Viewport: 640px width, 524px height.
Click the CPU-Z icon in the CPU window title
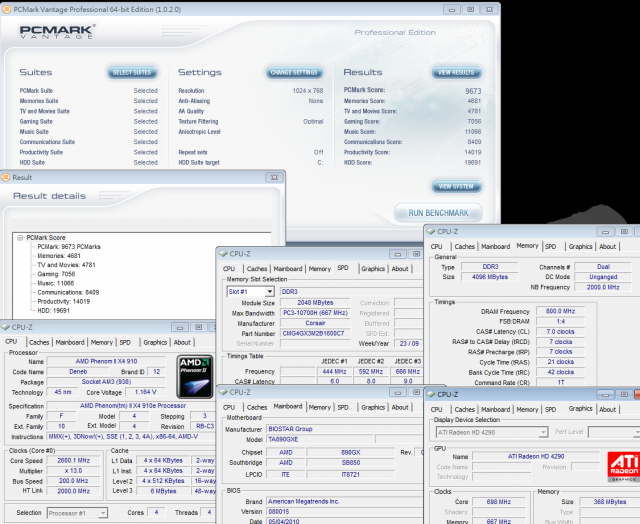click(6, 327)
